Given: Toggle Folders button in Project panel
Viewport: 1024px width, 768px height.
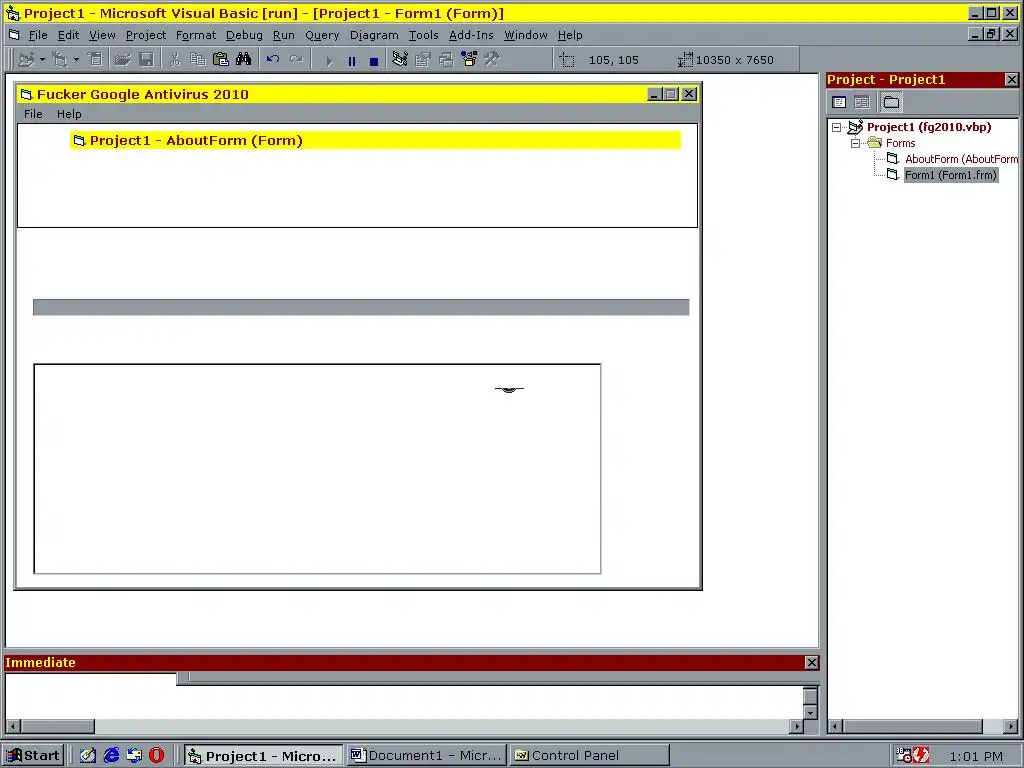Looking at the screenshot, I should pos(891,102).
